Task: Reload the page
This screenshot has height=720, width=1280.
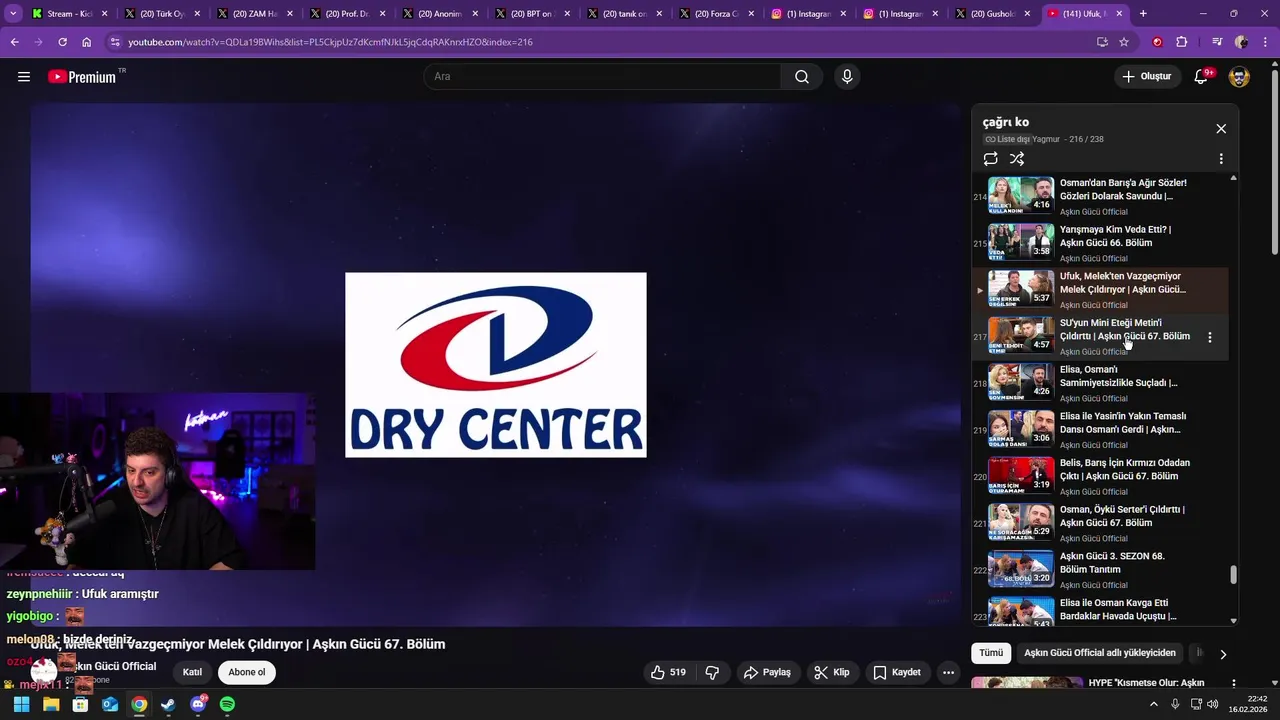Action: pyautogui.click(x=62, y=42)
